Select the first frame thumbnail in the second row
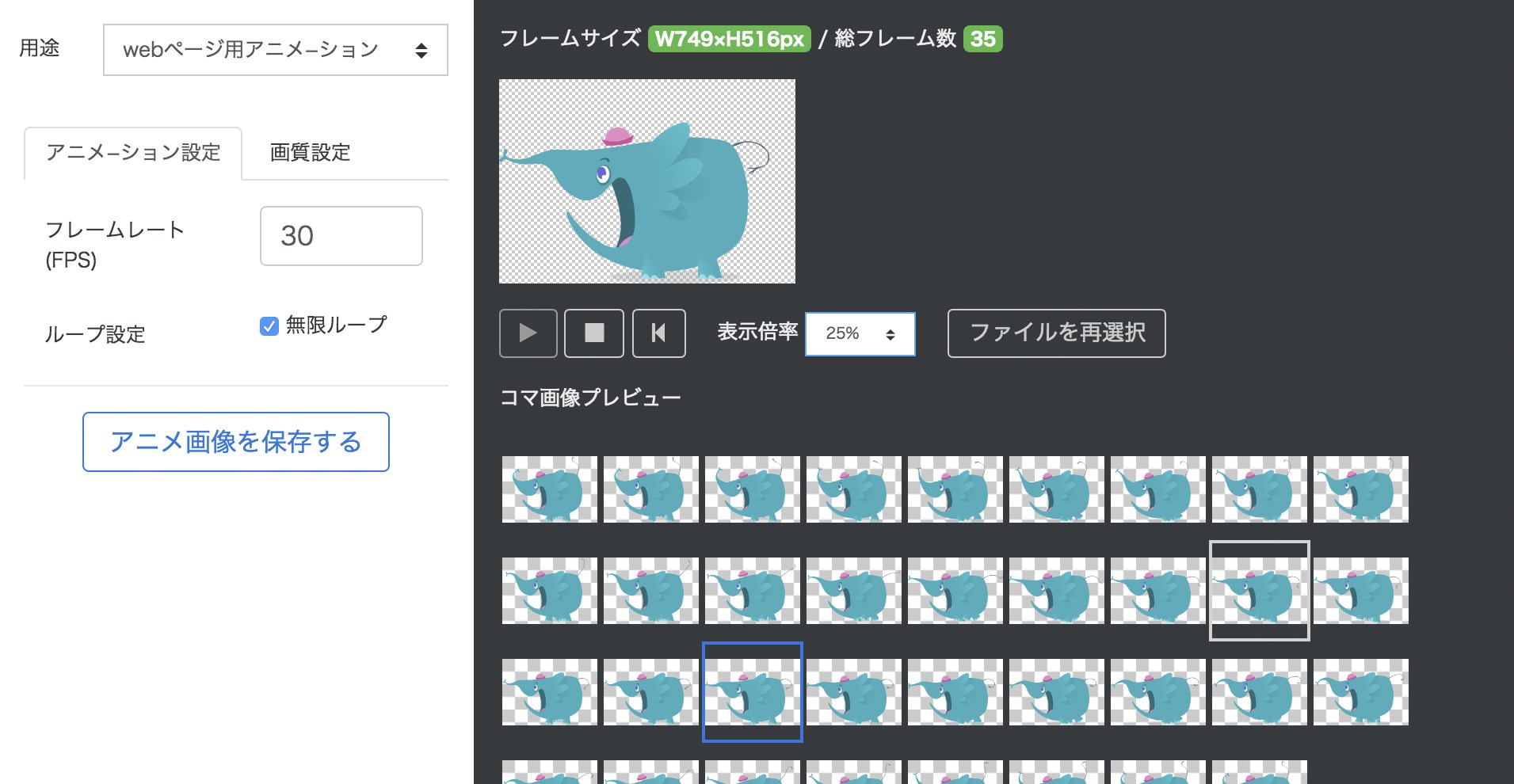Image resolution: width=1514 pixels, height=784 pixels. coord(550,591)
